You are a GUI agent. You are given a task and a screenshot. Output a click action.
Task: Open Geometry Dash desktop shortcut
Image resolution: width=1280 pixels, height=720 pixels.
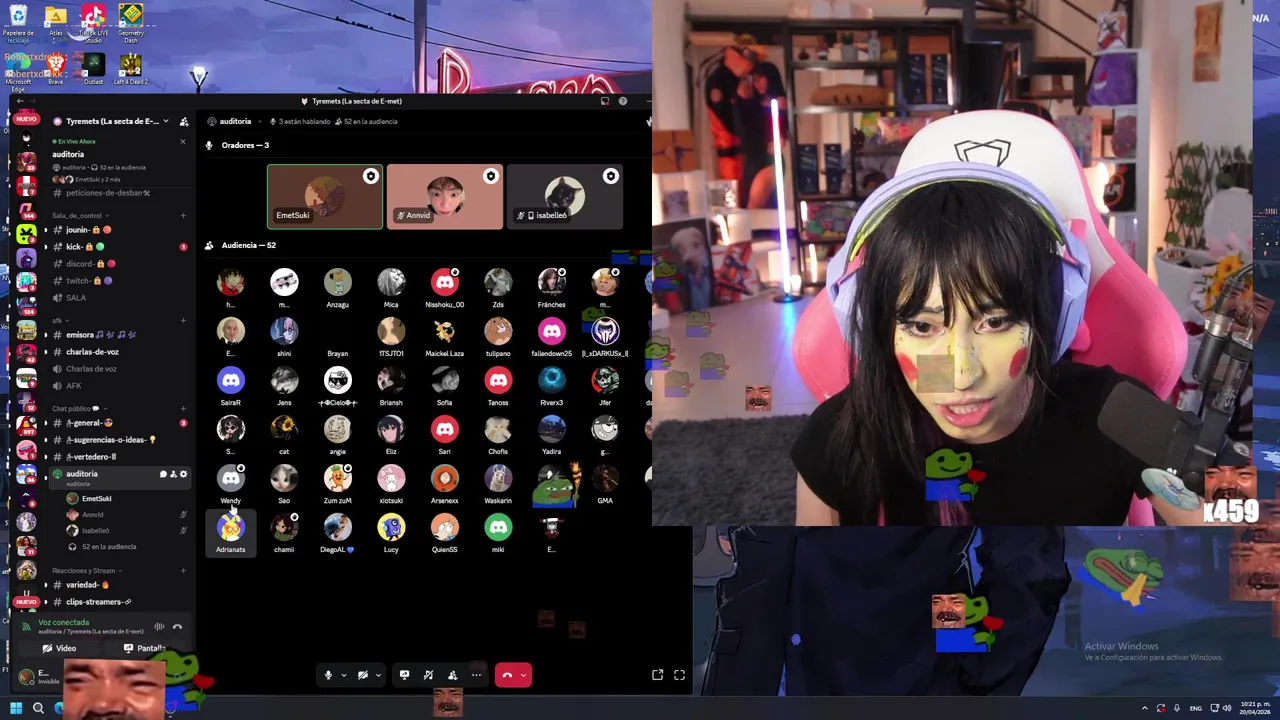click(131, 22)
